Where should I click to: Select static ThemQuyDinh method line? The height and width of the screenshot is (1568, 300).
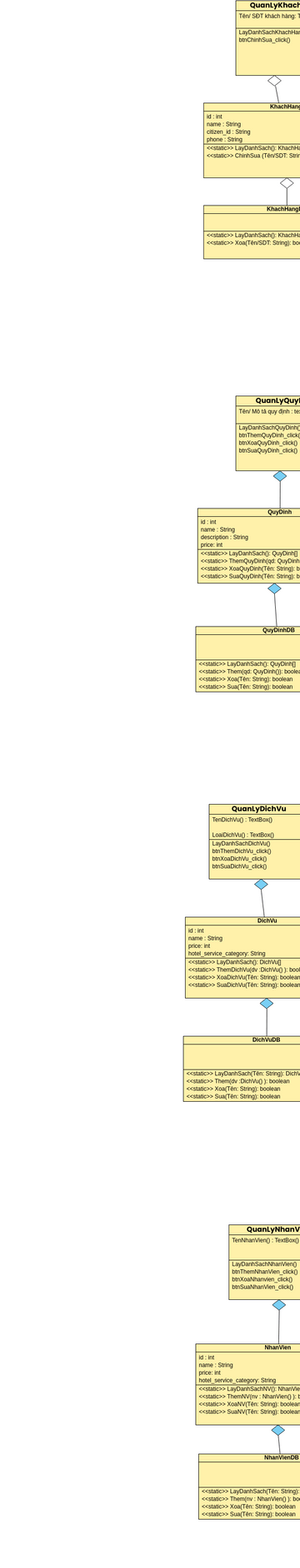[x=250, y=561]
